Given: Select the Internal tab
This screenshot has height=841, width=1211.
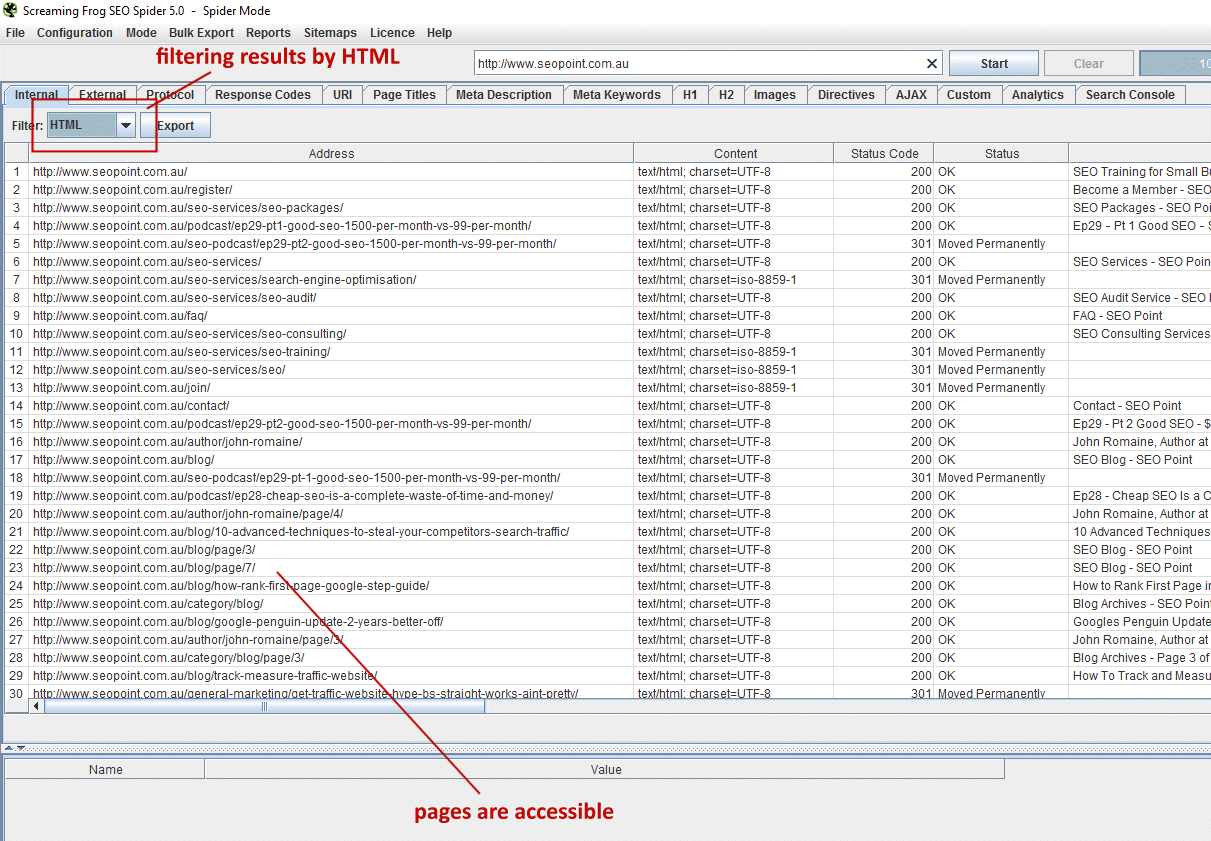Looking at the screenshot, I should click(36, 95).
